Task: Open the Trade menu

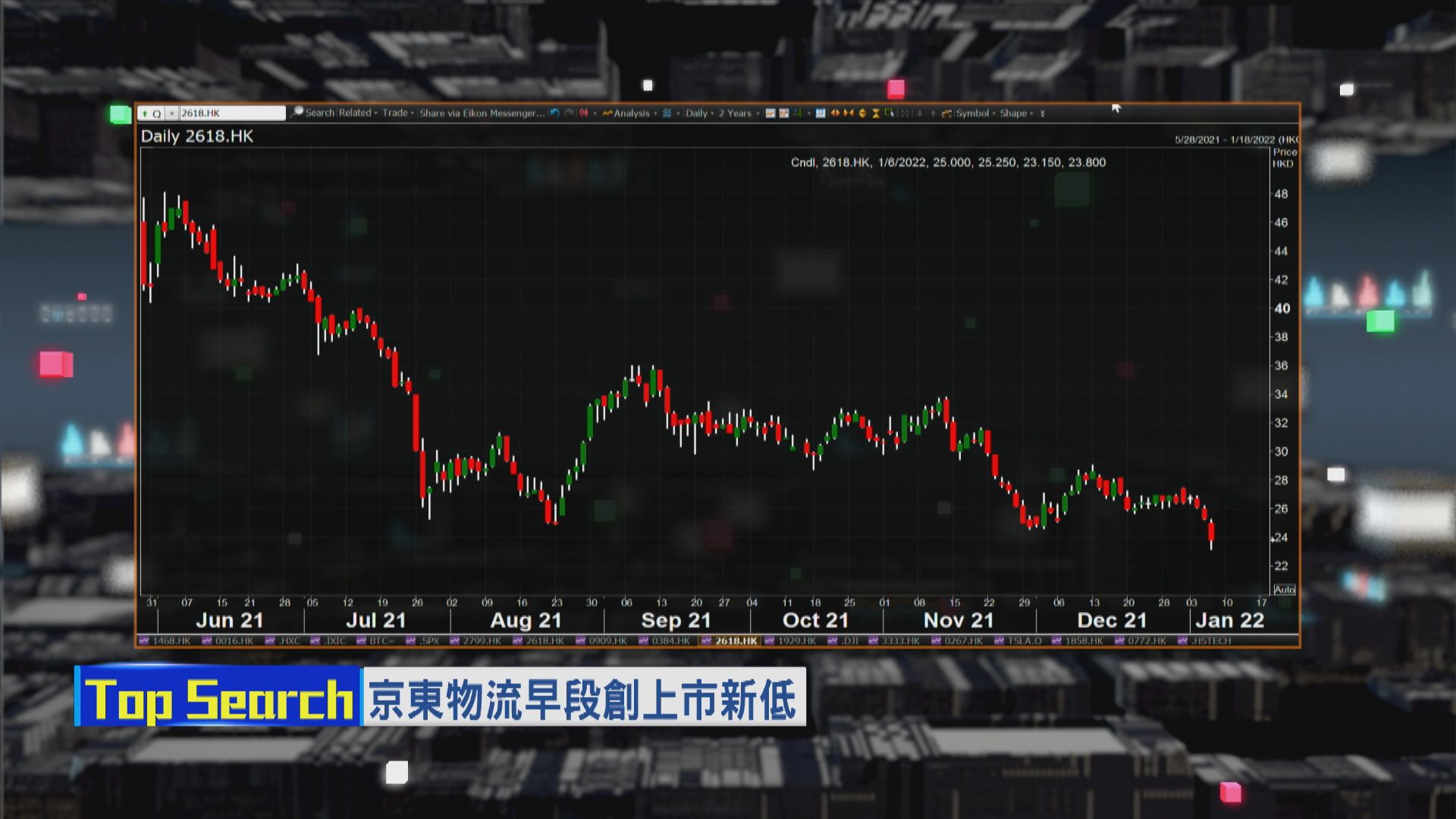Action: [395, 112]
